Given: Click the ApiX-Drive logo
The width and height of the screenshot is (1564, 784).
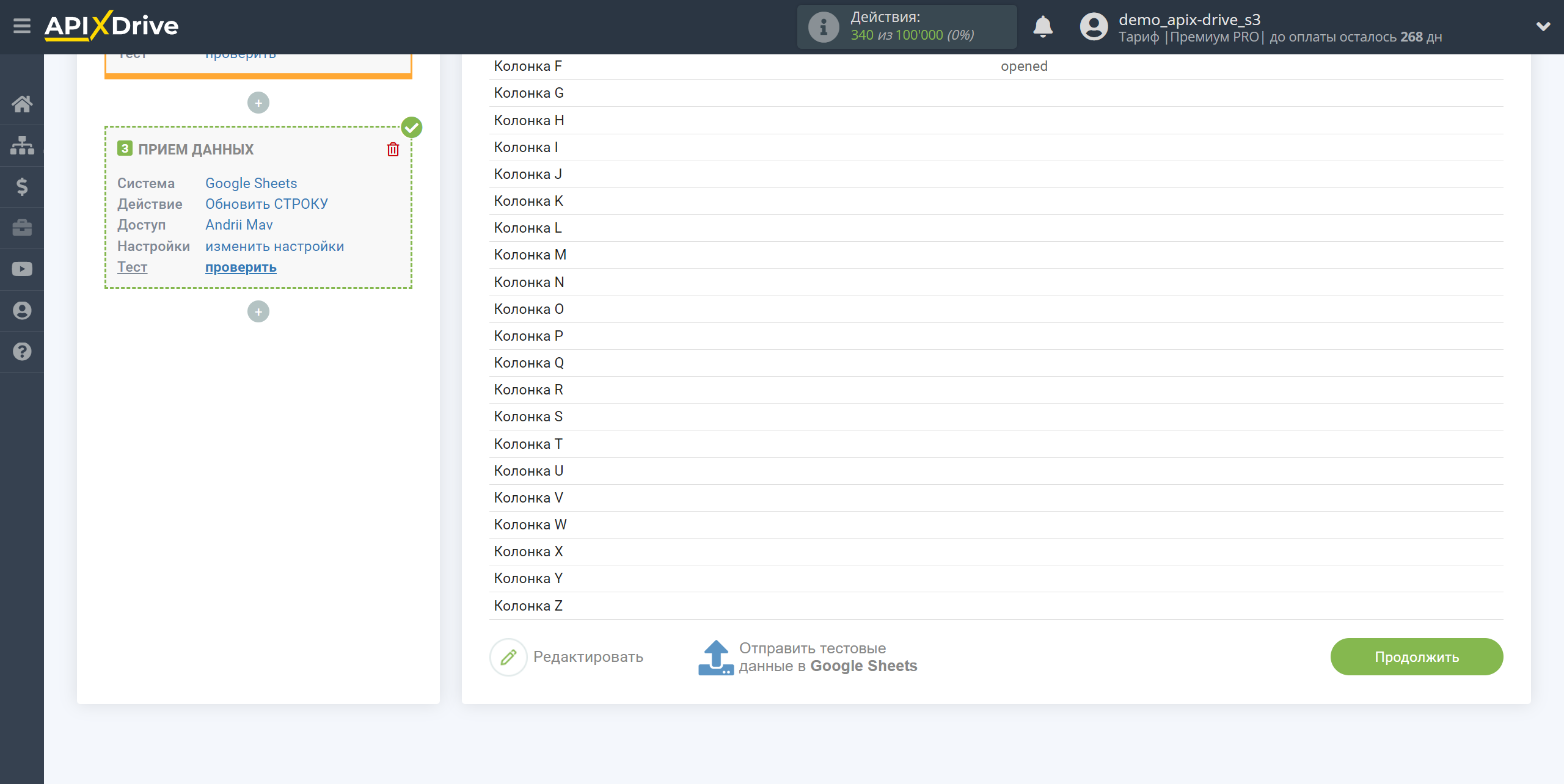Looking at the screenshot, I should click(x=111, y=26).
